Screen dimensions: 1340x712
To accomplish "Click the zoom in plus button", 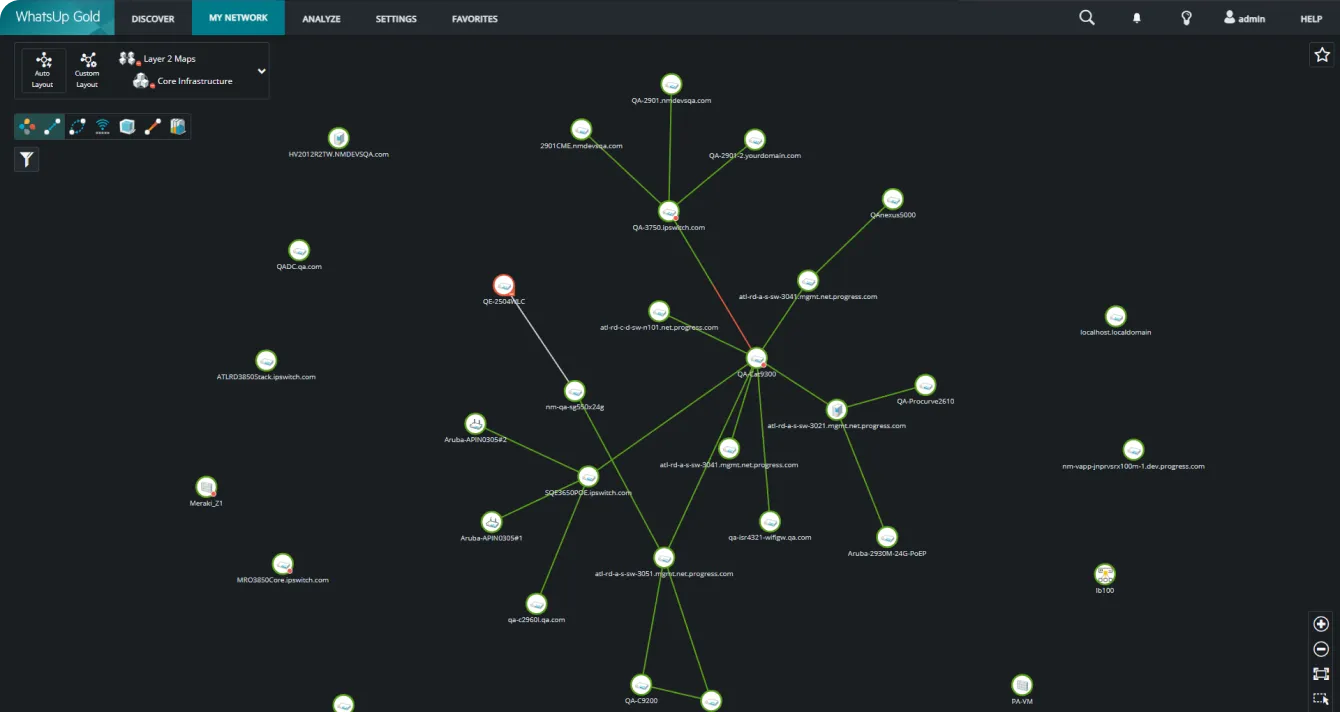I will [1321, 624].
